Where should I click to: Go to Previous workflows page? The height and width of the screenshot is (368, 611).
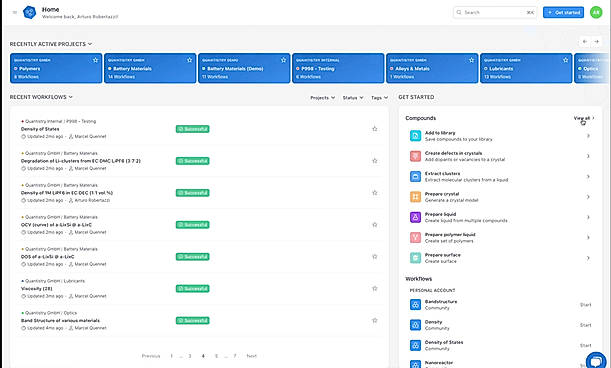151,356
